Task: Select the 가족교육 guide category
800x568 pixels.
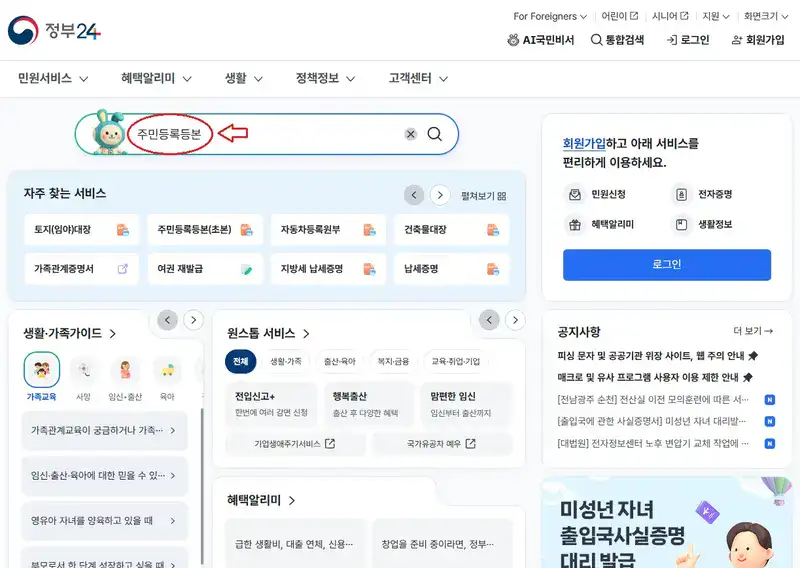Action: click(41, 377)
